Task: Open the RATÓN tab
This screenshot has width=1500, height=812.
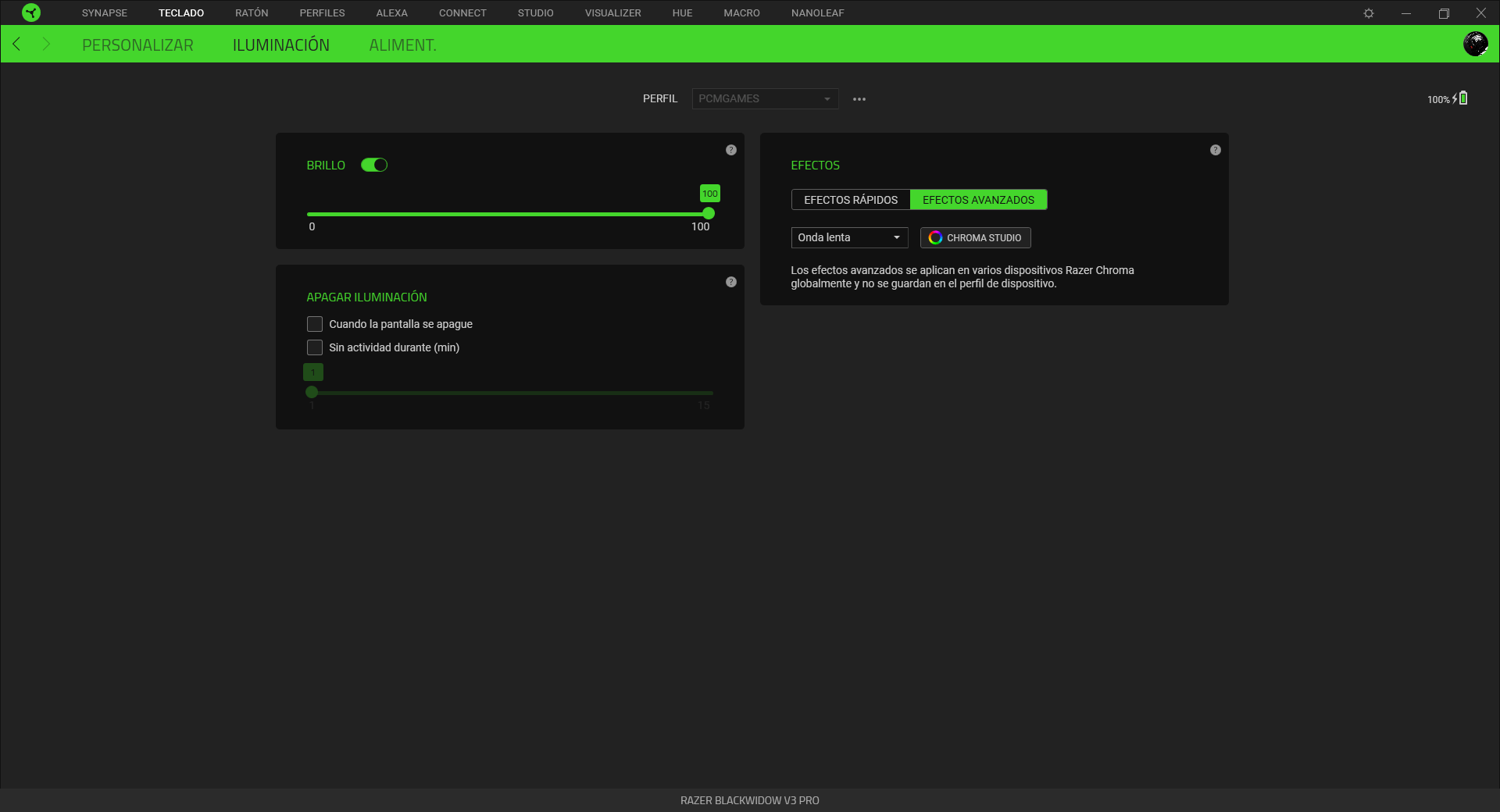Action: pos(252,13)
